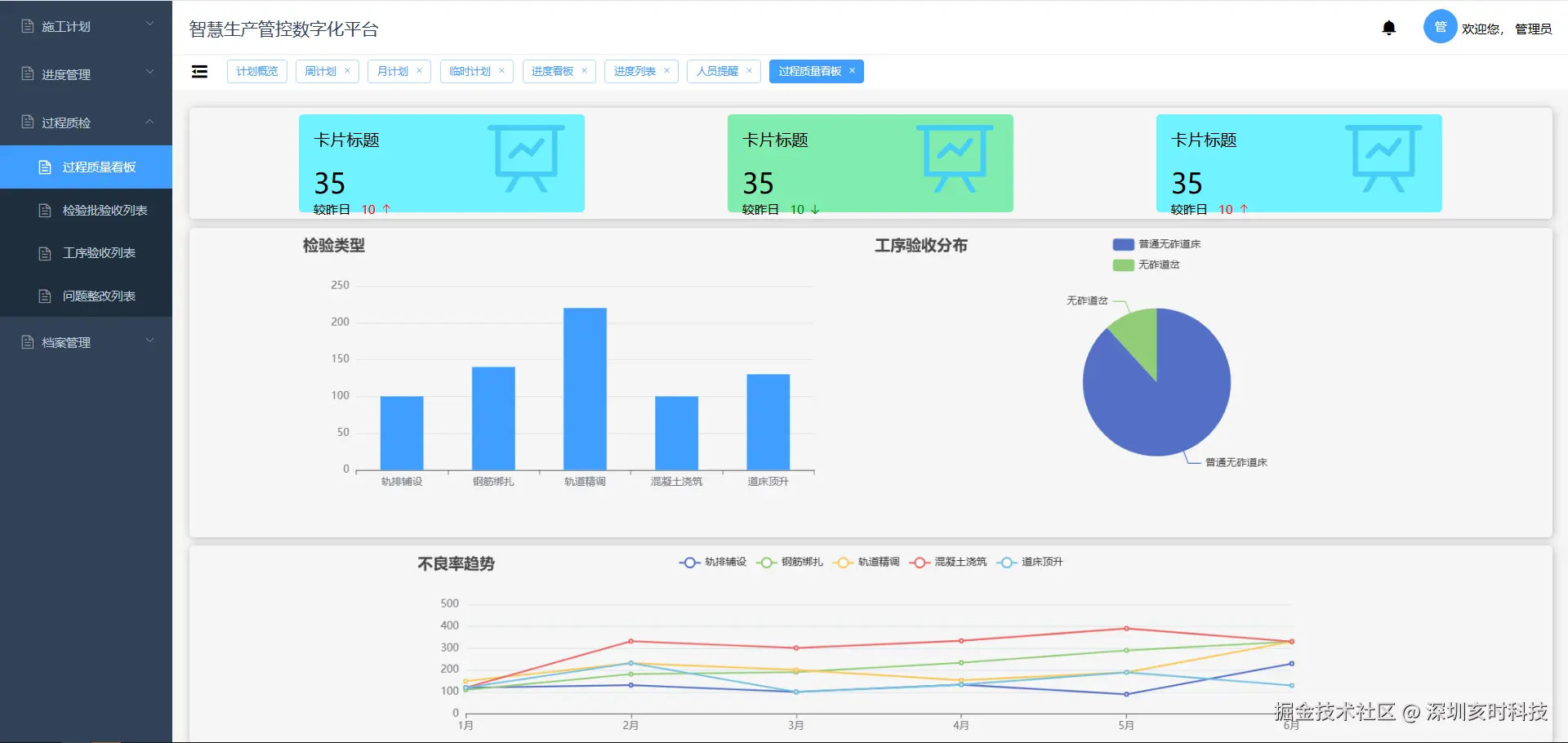1568x743 pixels.
Task: Close the active 过程质量看板 tab
Action: (x=852, y=71)
